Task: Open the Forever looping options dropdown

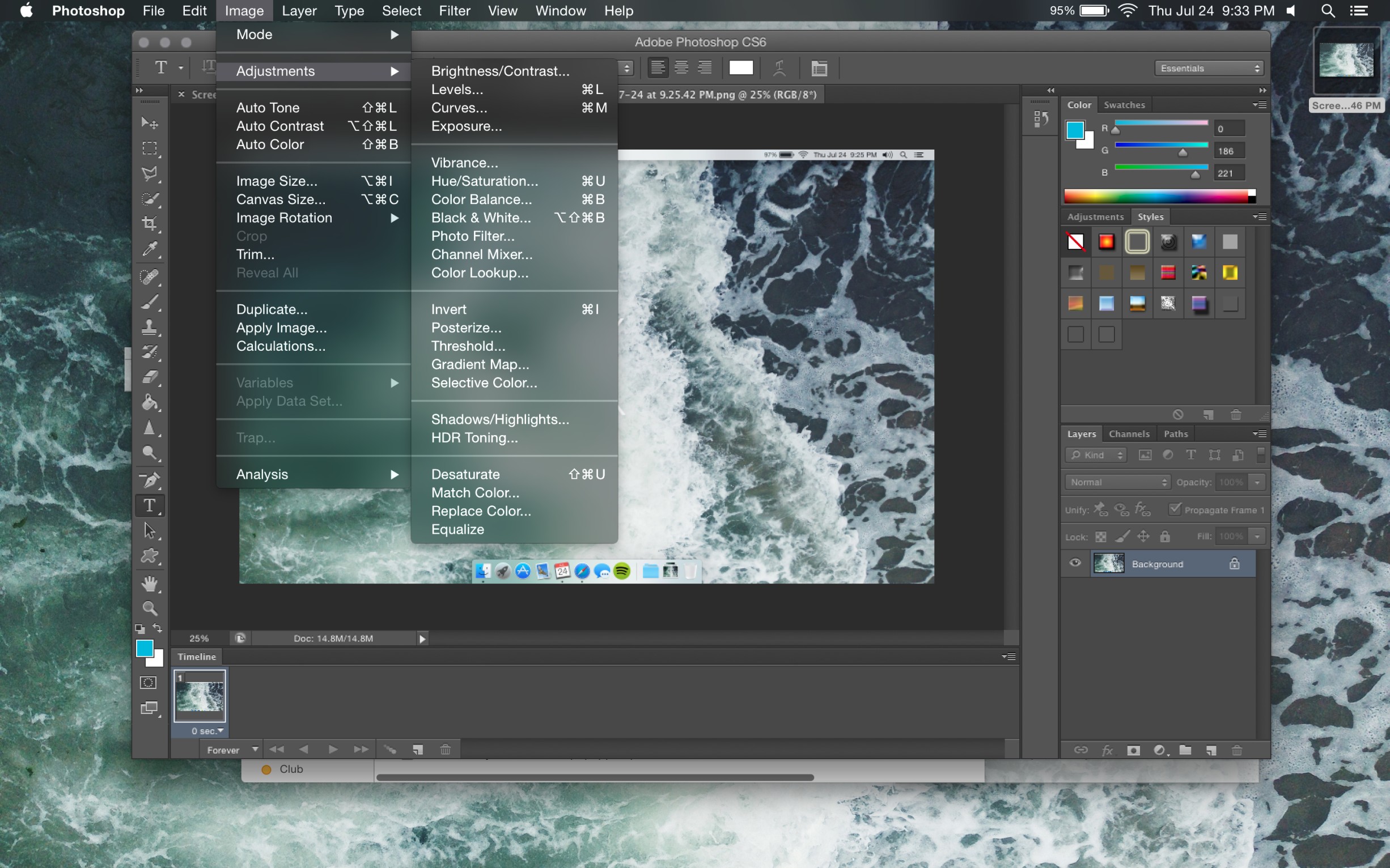Action: pos(231,750)
